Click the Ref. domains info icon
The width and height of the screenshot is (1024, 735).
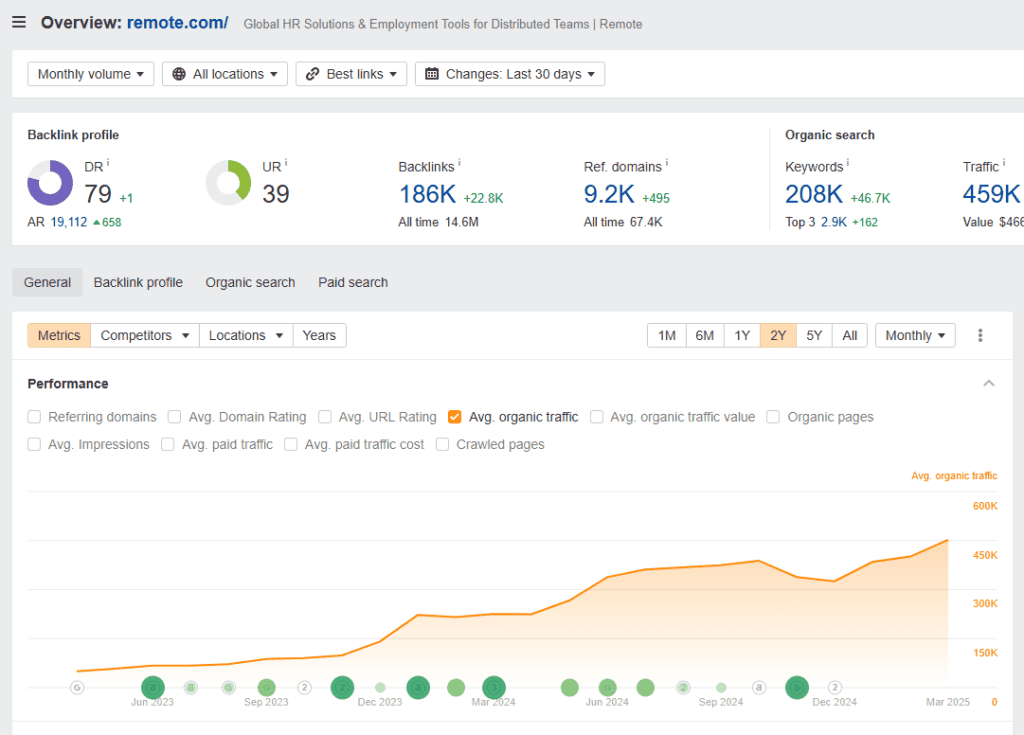click(x=667, y=163)
